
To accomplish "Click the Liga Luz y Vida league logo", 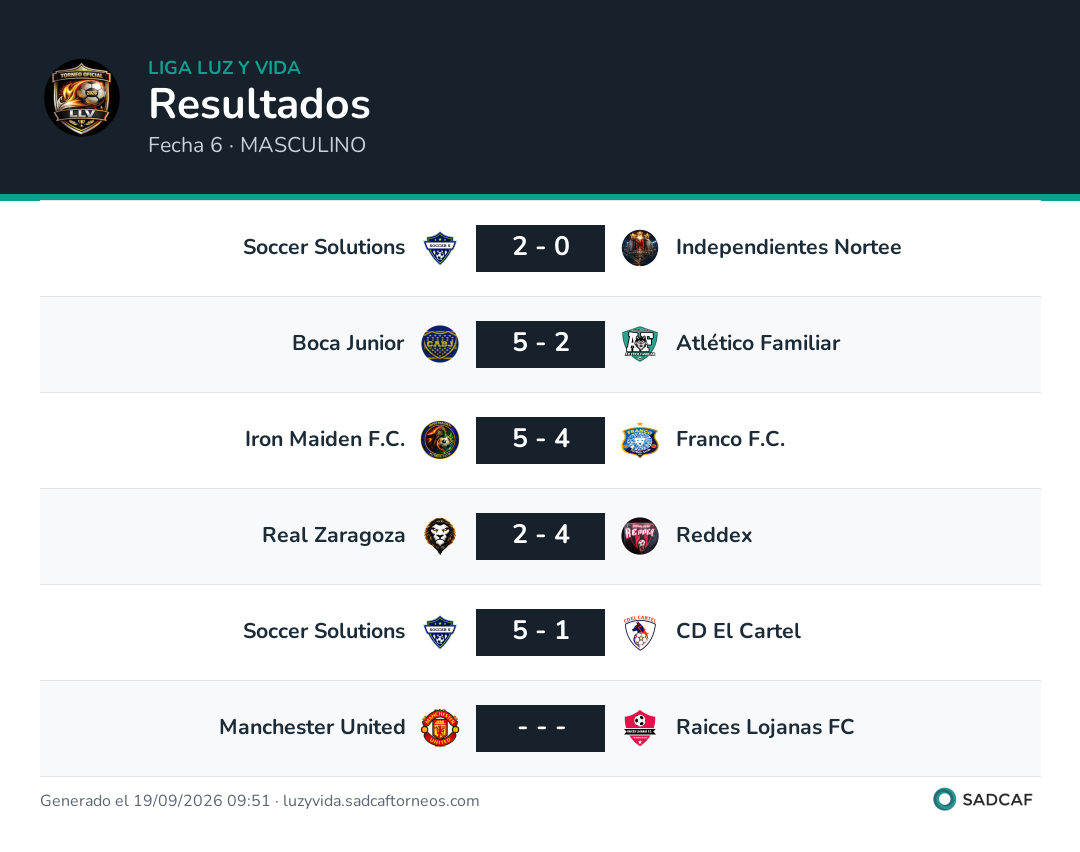I will click(82, 97).
